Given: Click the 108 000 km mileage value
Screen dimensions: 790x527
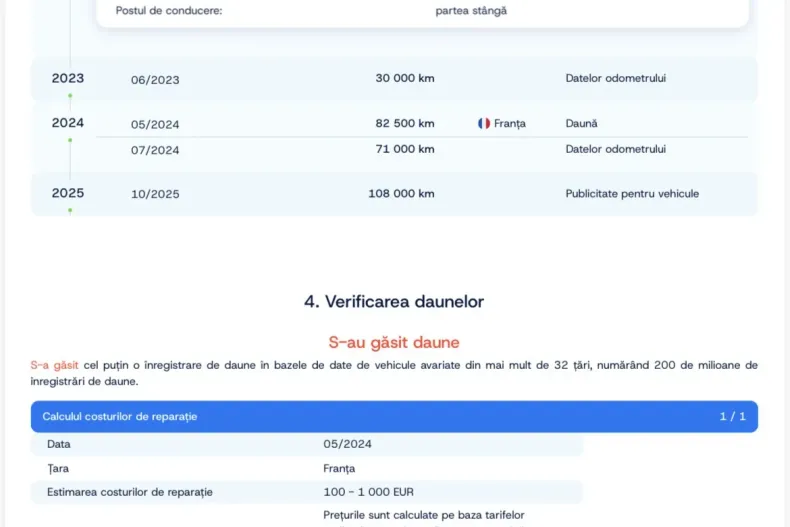Looking at the screenshot, I should [401, 194].
